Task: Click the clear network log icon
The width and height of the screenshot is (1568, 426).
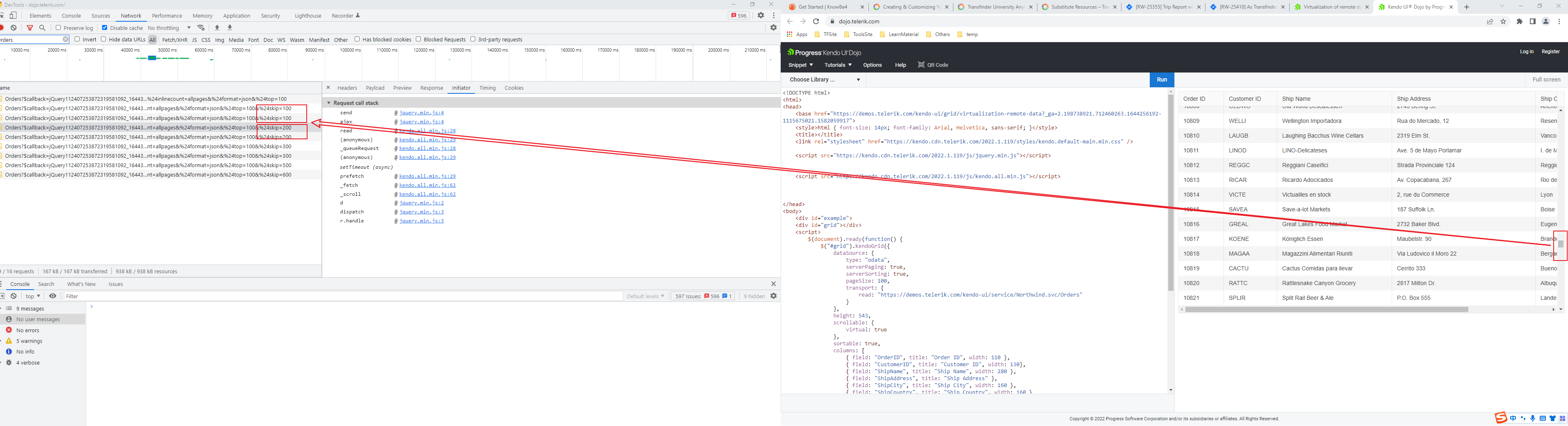Action: (14, 28)
